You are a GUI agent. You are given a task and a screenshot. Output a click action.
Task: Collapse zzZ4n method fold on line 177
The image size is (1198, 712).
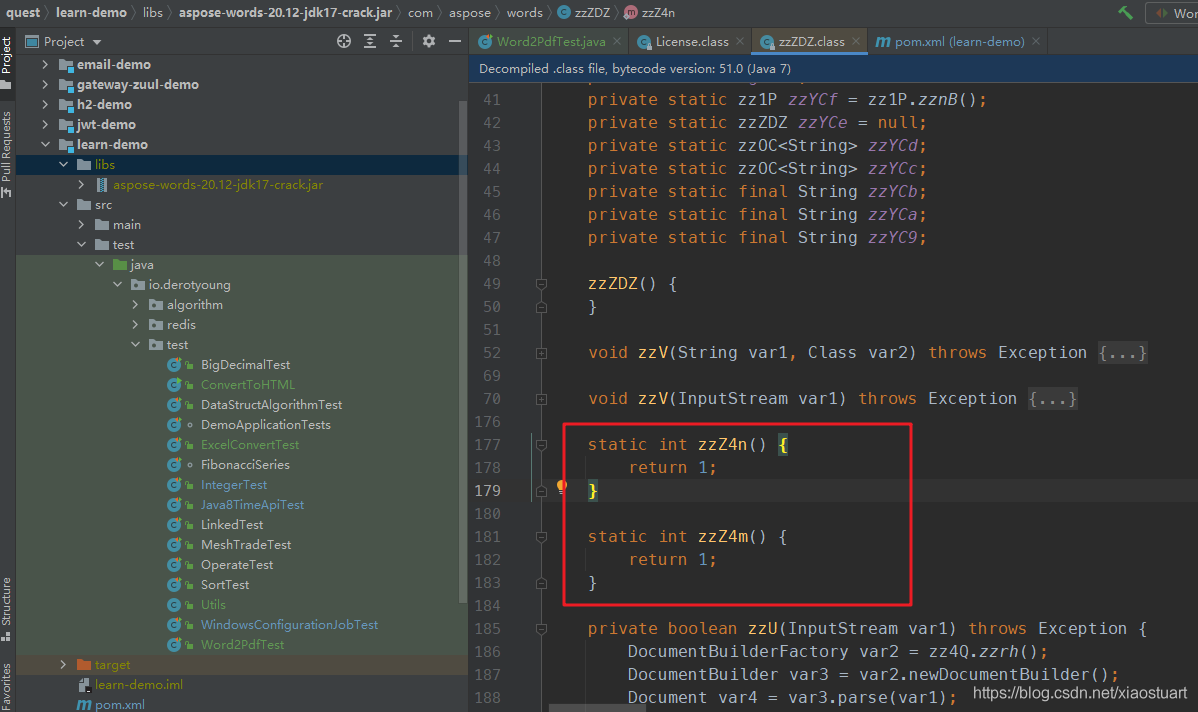542,445
